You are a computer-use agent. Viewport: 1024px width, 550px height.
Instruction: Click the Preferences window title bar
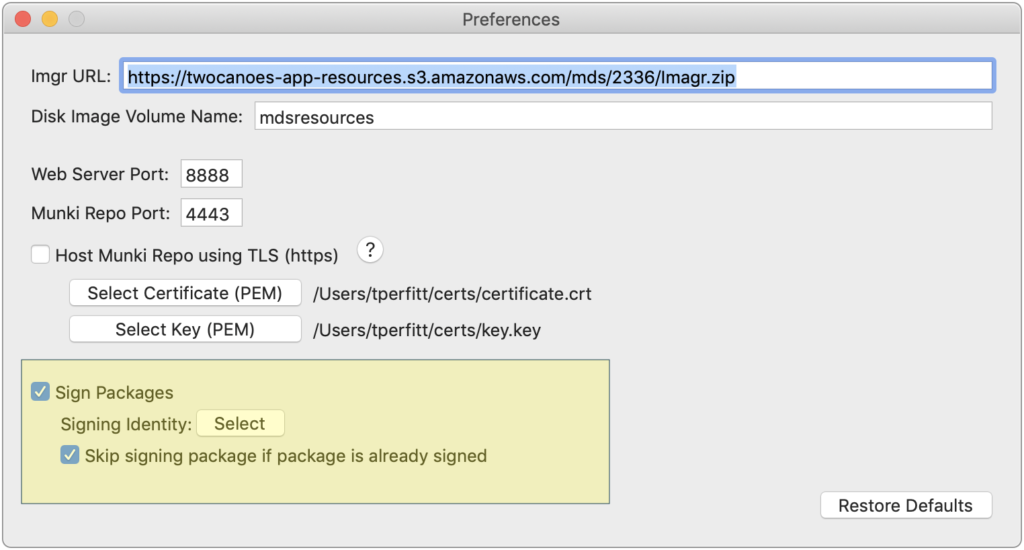click(x=511, y=19)
